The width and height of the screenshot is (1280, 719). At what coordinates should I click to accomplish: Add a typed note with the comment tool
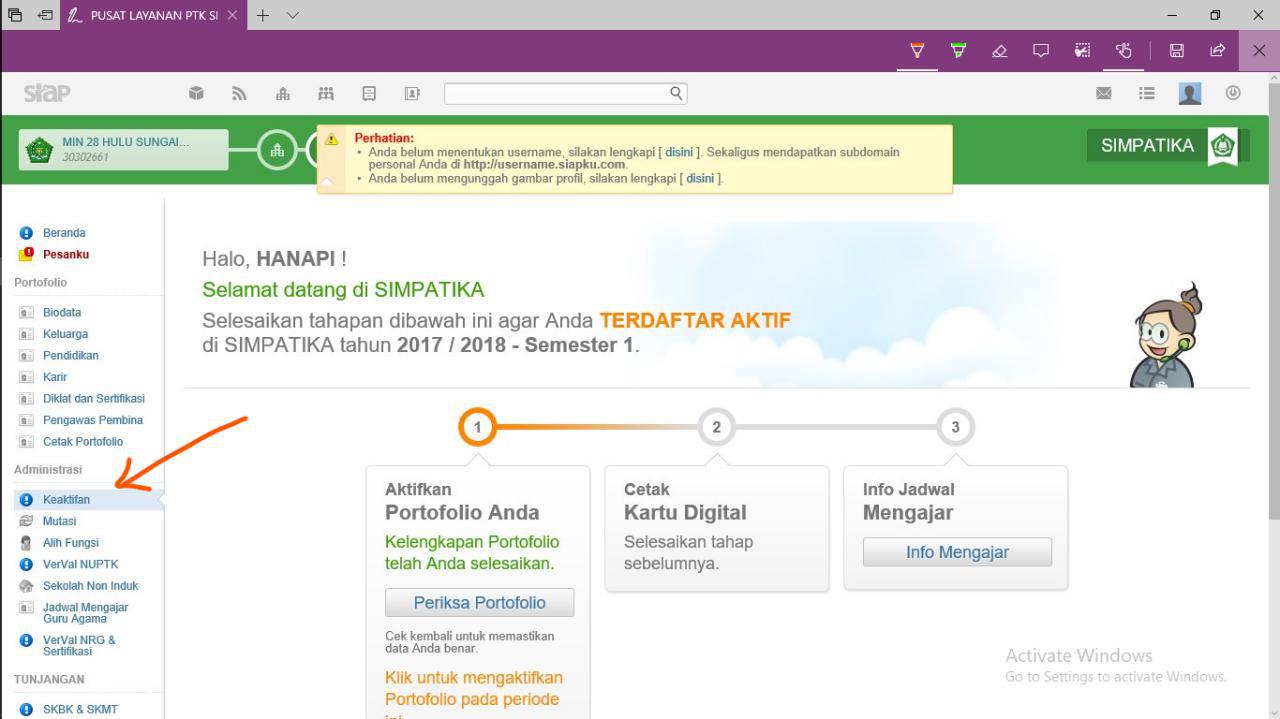[1041, 50]
